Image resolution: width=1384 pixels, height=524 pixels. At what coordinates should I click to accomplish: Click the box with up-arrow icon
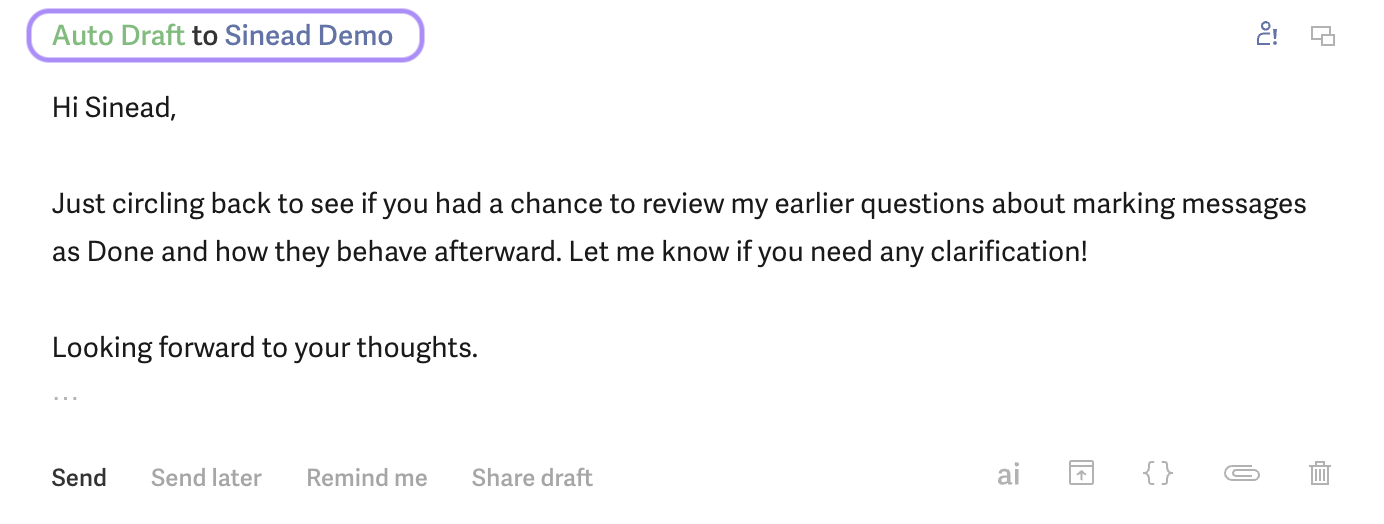click(1081, 473)
